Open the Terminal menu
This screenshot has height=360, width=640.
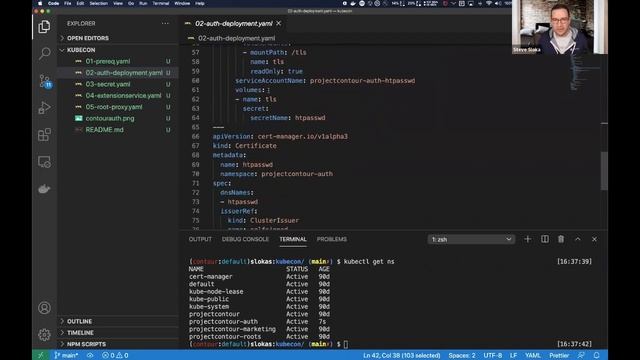[x=161, y=3]
